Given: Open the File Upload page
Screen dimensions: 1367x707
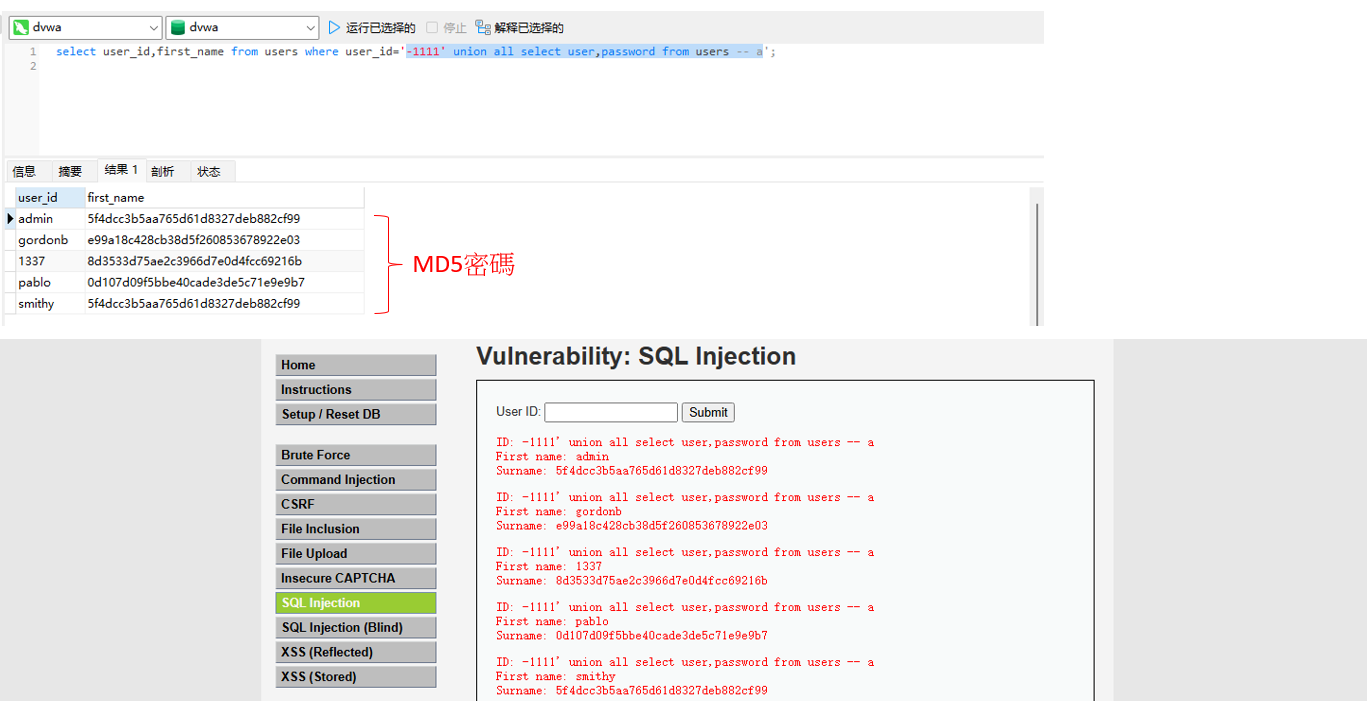Looking at the screenshot, I should pos(356,553).
